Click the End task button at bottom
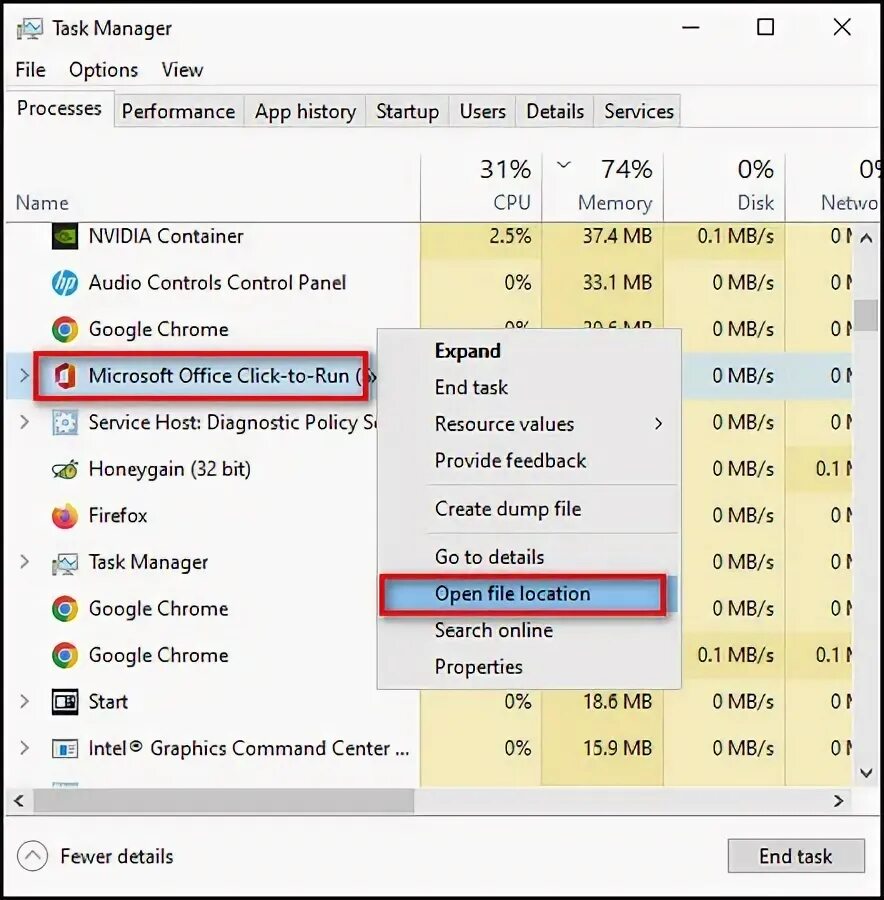This screenshot has height=900, width=884. tap(796, 856)
